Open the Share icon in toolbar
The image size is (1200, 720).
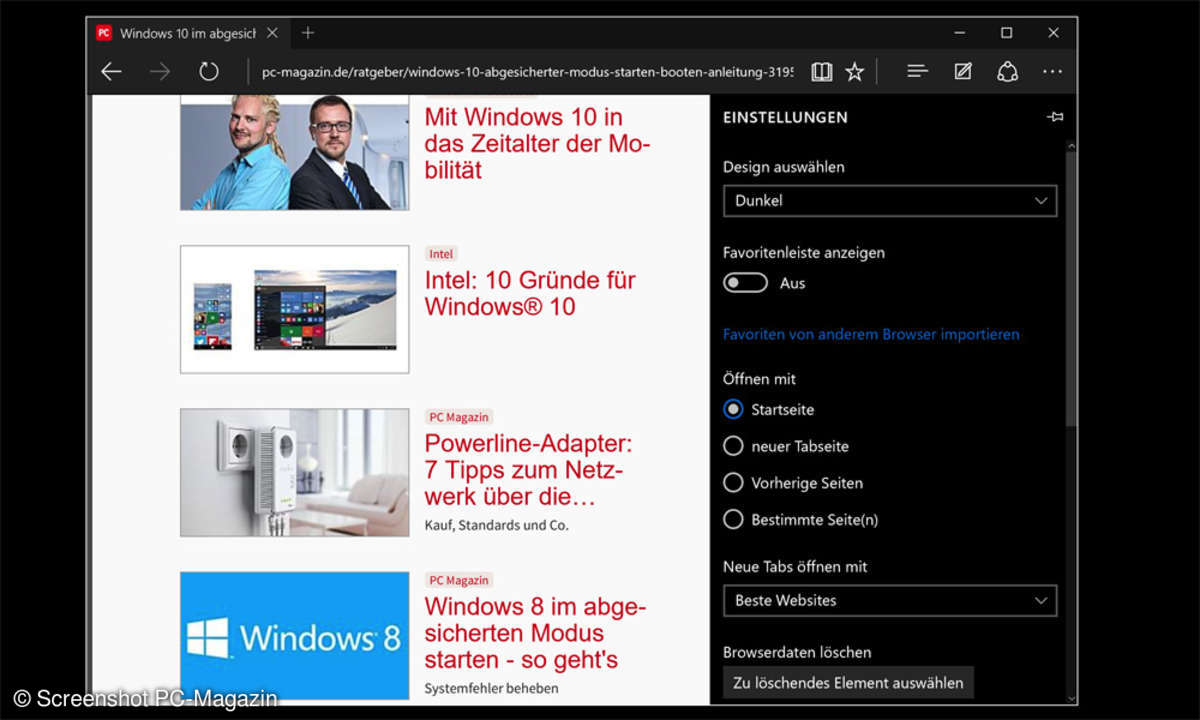(x=1007, y=72)
